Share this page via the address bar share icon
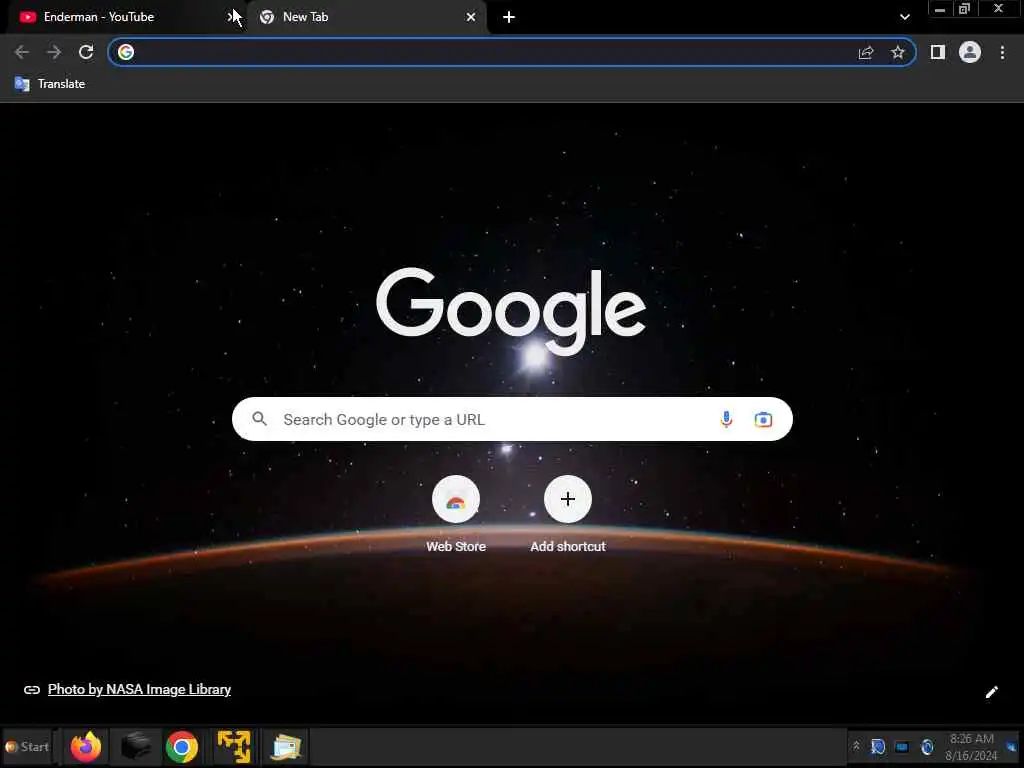Viewport: 1024px width, 768px height. click(866, 52)
